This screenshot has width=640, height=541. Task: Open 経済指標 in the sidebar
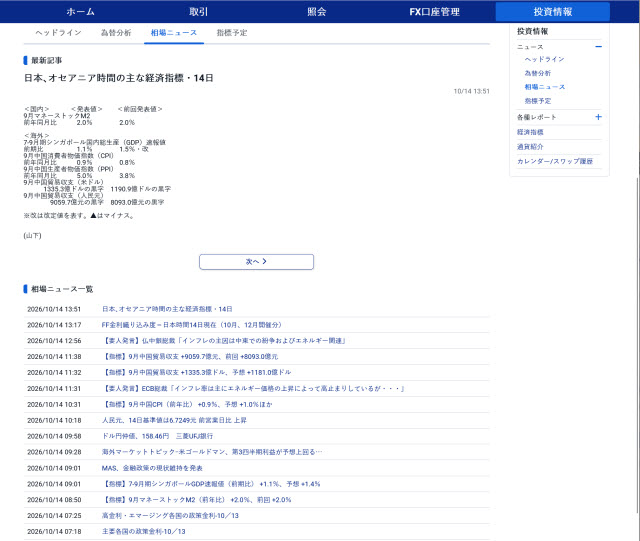530,132
